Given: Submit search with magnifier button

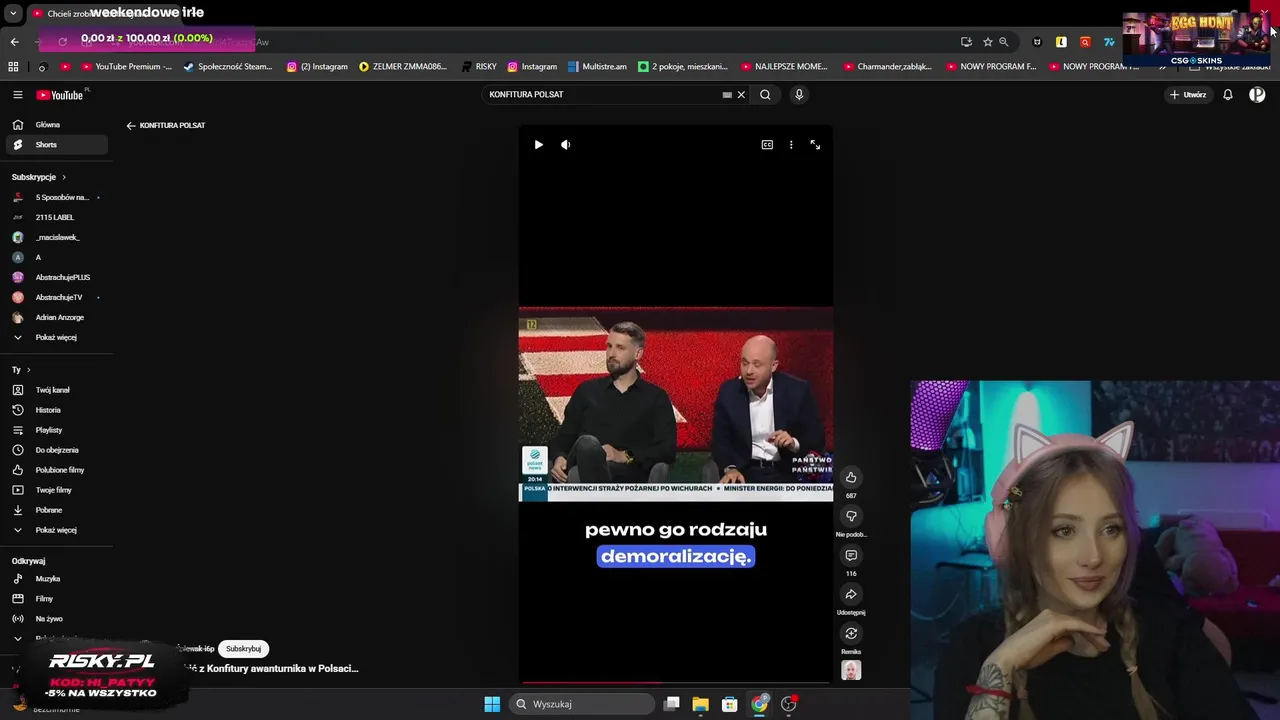Looking at the screenshot, I should (765, 95).
